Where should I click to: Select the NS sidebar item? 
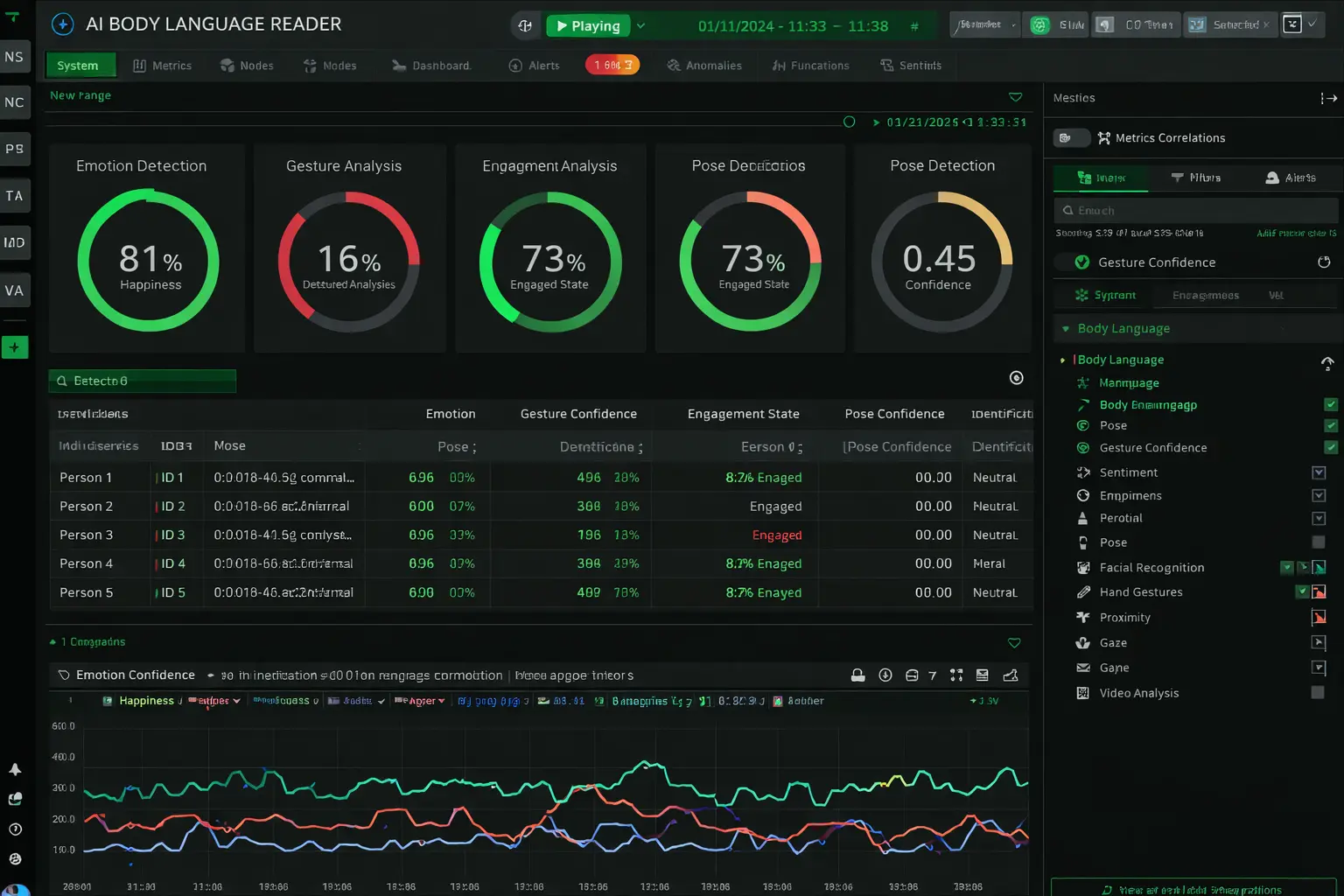(x=14, y=57)
